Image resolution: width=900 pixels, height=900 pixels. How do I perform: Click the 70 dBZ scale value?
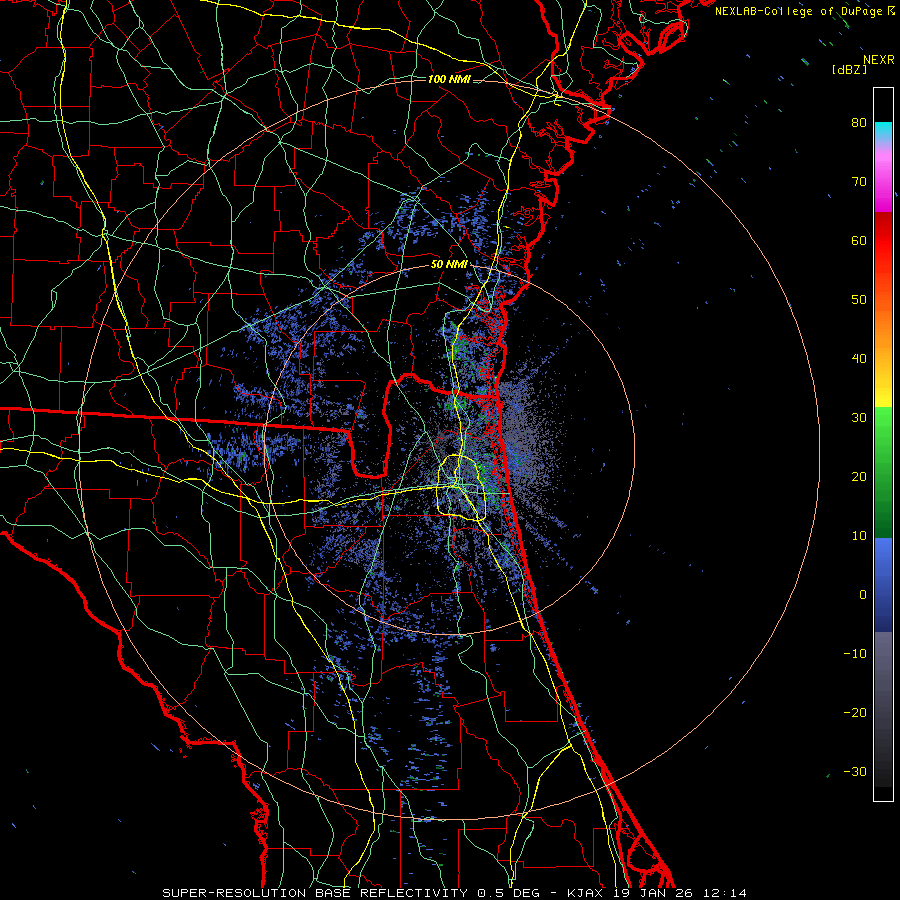click(859, 182)
